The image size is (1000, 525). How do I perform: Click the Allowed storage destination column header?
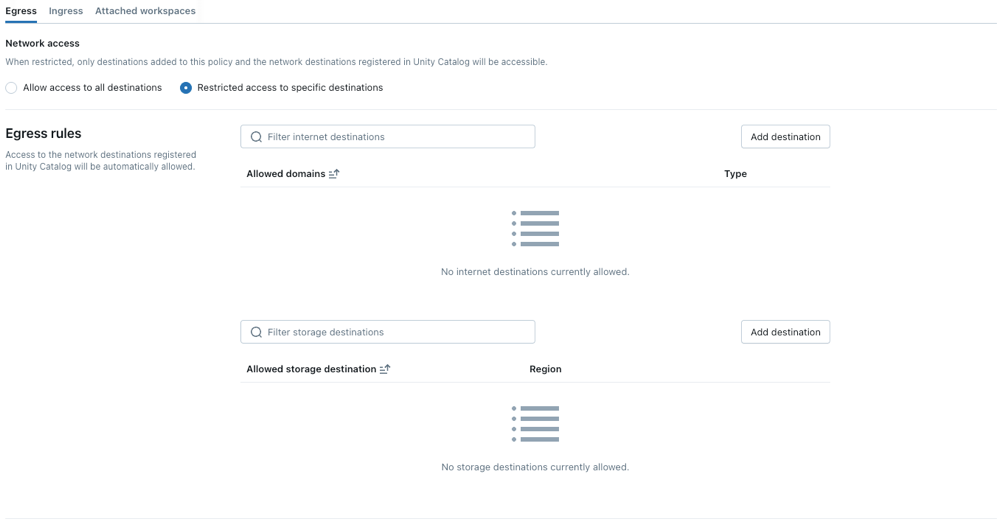coord(311,369)
